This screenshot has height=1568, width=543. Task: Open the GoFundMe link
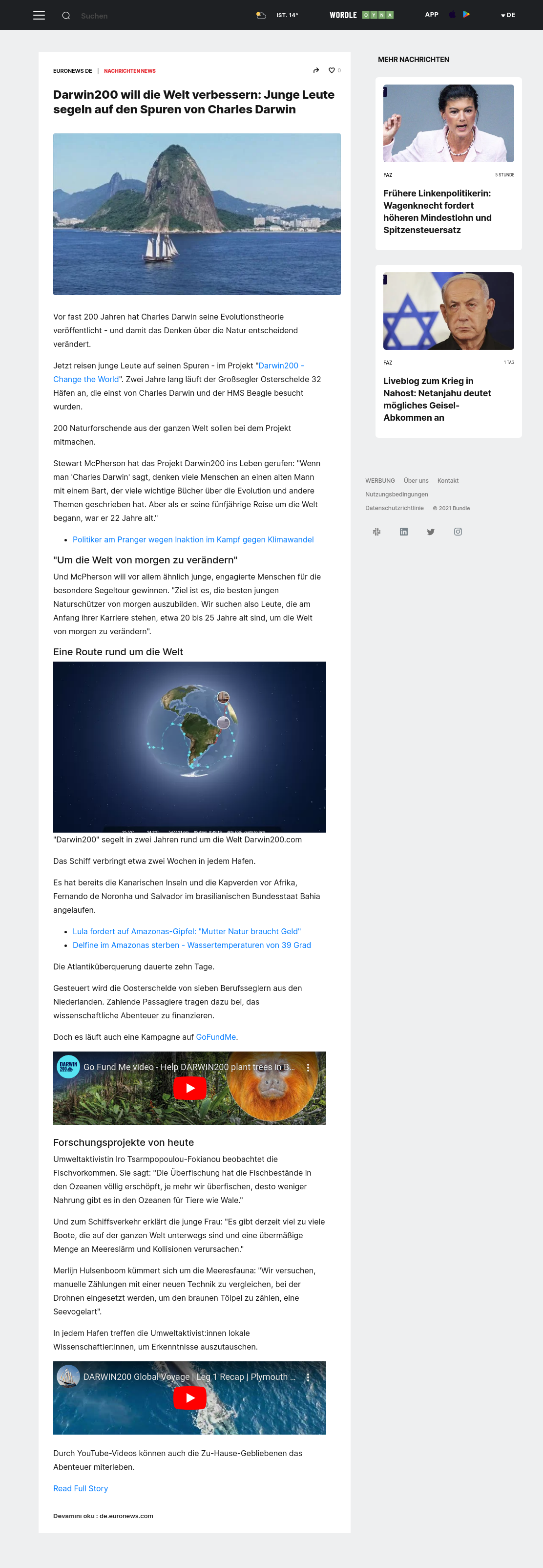(x=216, y=1037)
